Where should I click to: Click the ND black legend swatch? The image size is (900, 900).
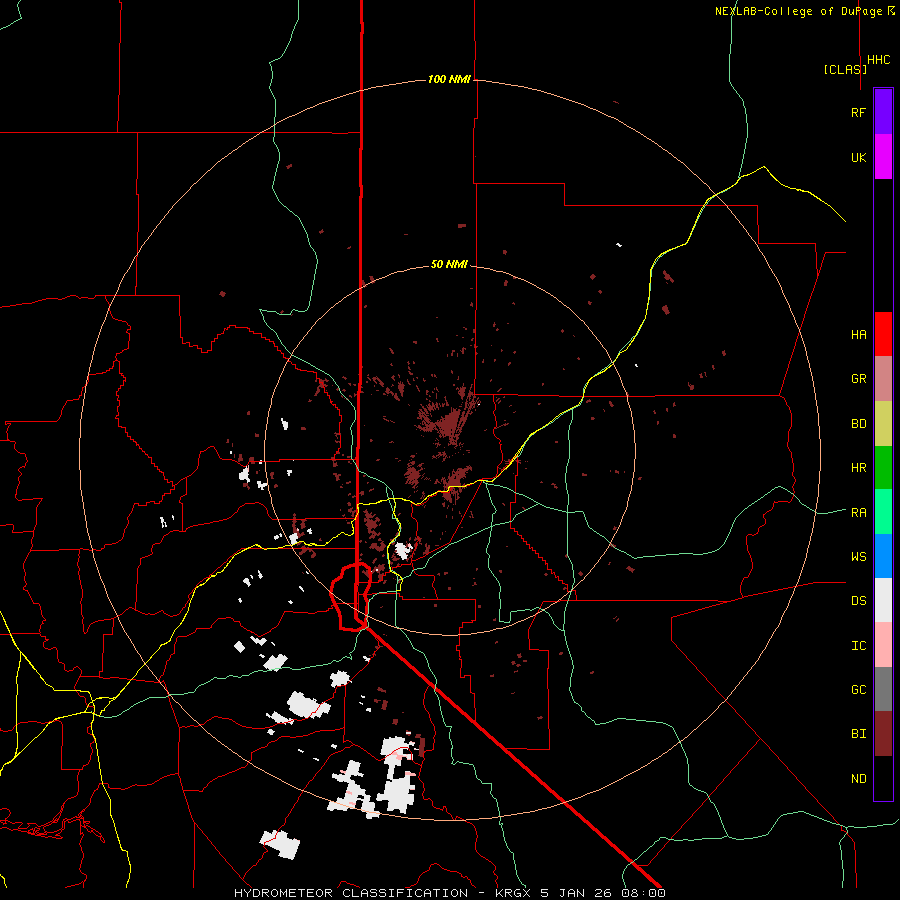pyautogui.click(x=883, y=778)
